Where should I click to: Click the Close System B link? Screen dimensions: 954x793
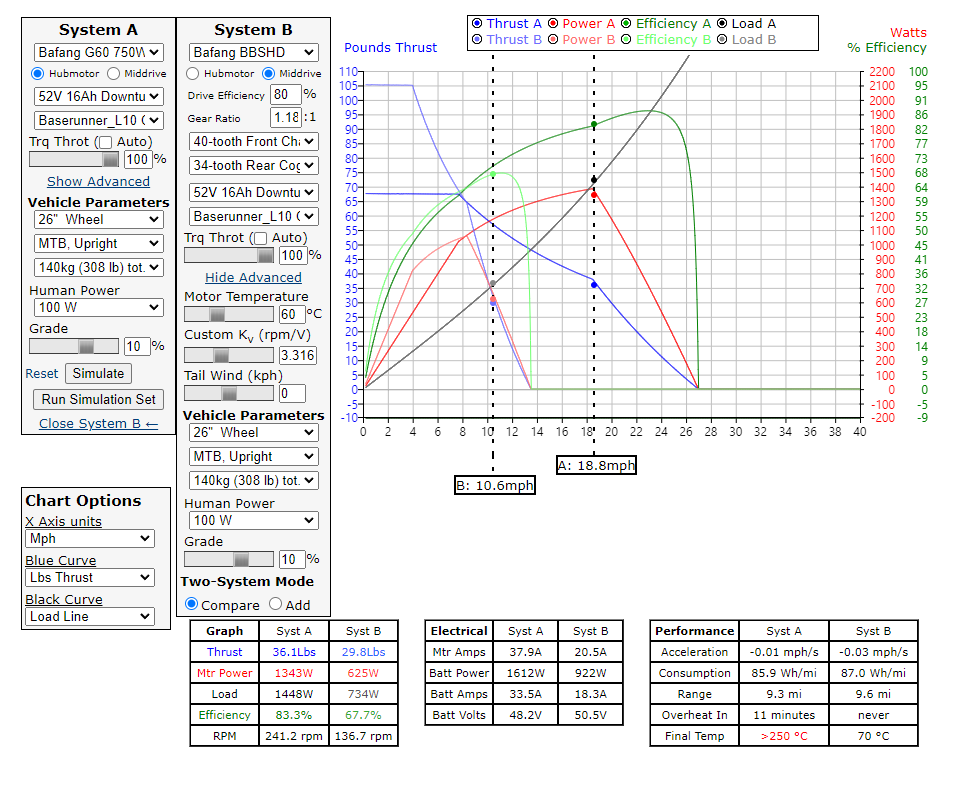pos(98,424)
